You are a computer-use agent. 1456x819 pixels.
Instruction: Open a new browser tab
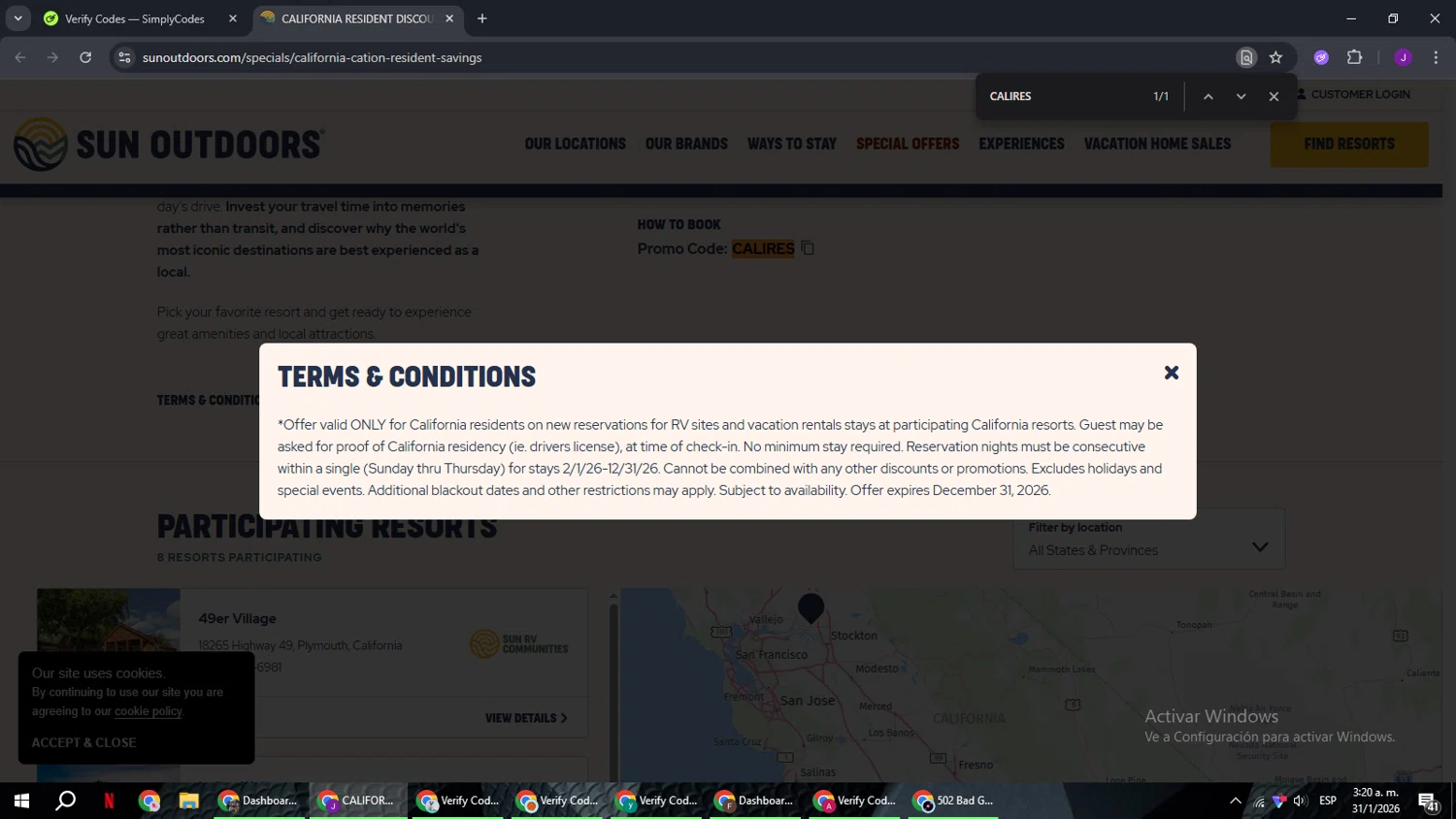pyautogui.click(x=482, y=18)
